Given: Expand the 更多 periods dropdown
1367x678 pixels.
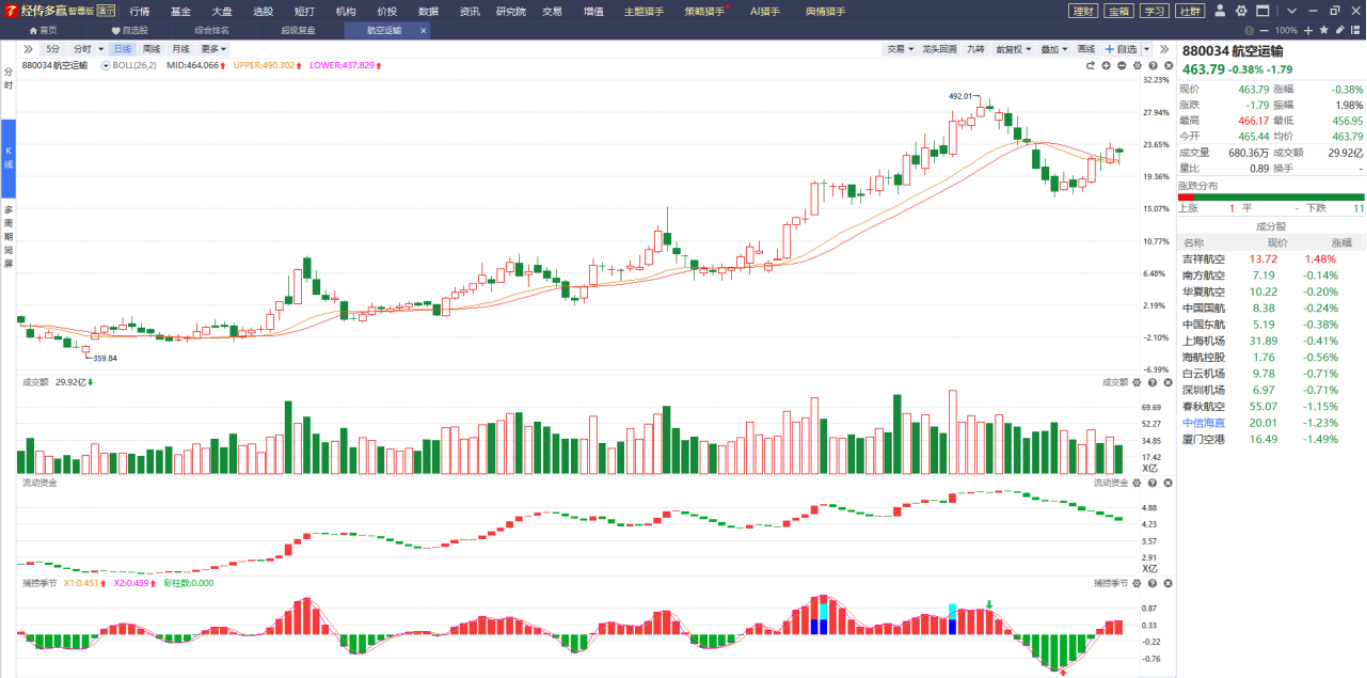Looking at the screenshot, I should coord(214,49).
